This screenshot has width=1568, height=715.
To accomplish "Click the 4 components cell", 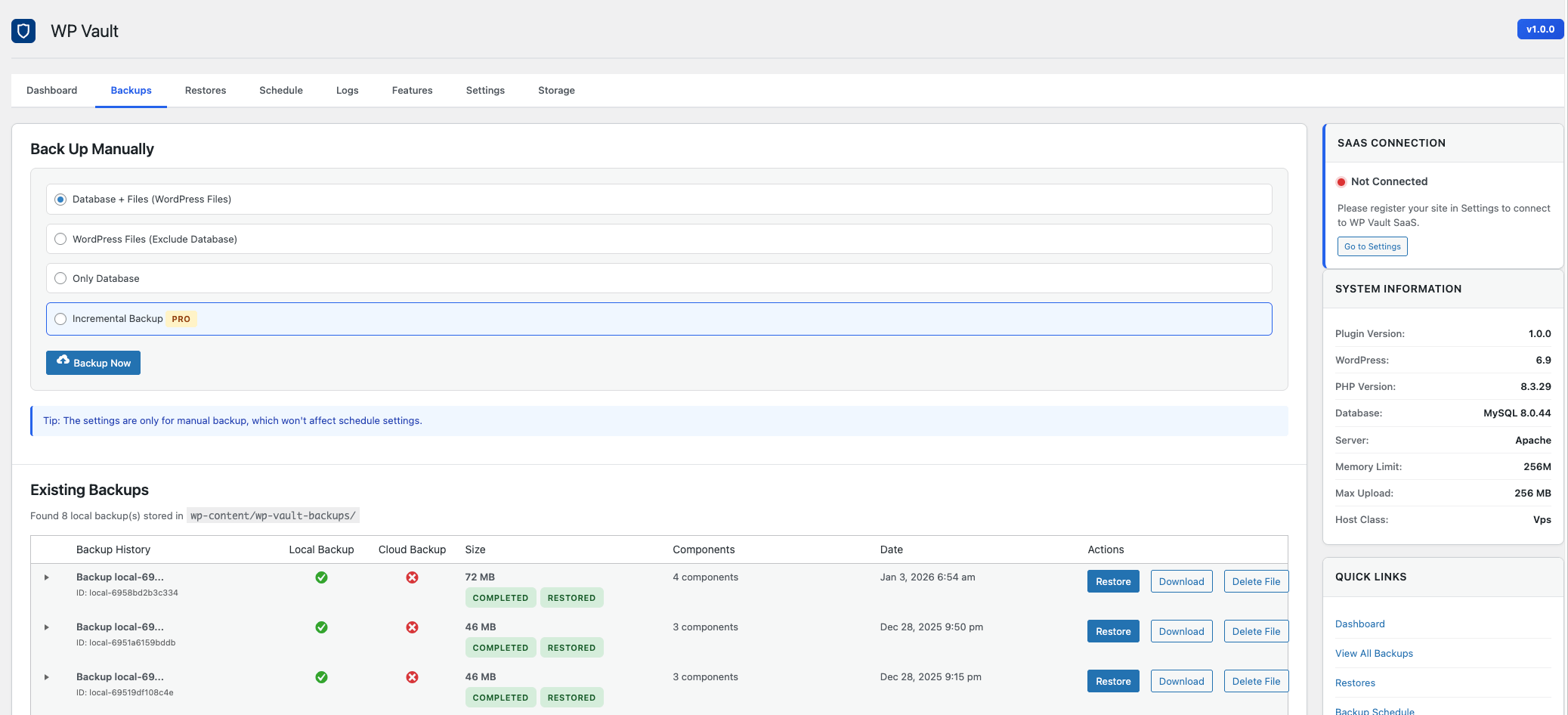I will [706, 577].
